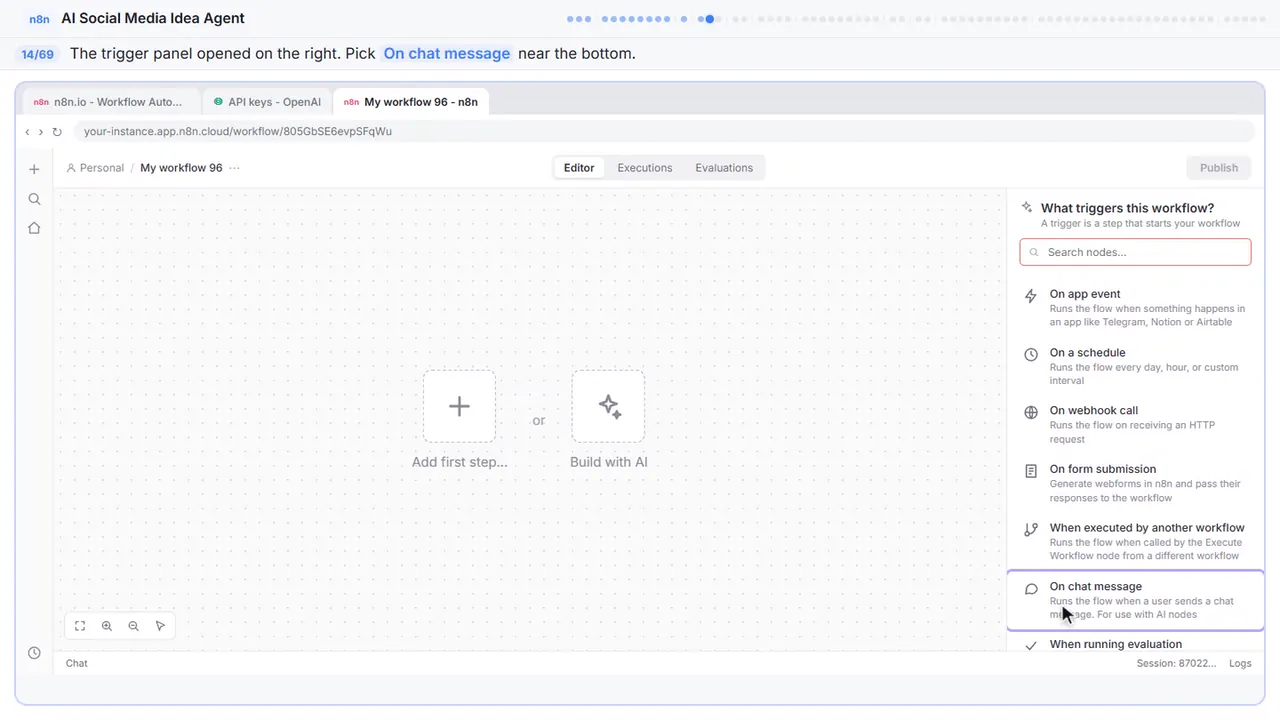Click the globe icon for On webhook call
Image resolution: width=1280 pixels, height=720 pixels.
[1031, 412]
